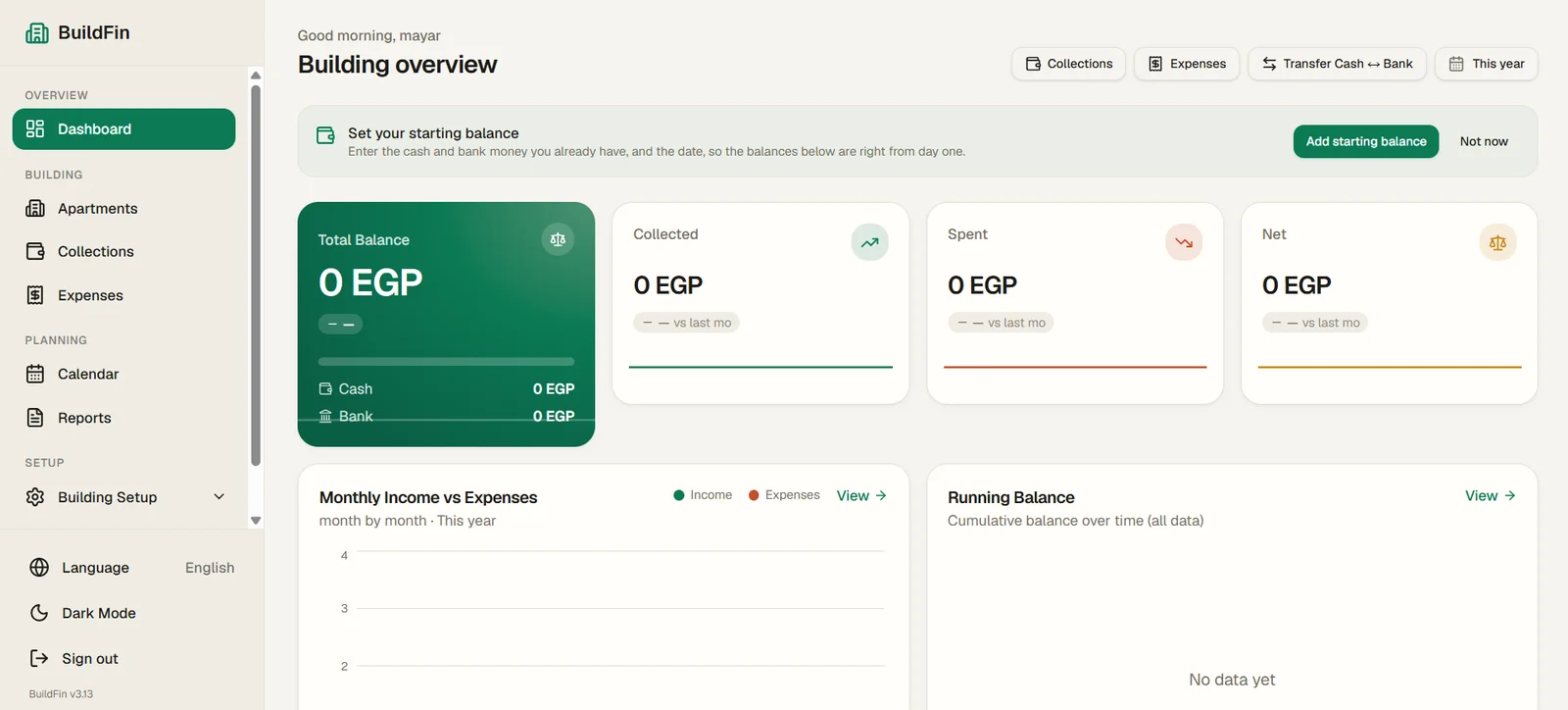Click the Reports document icon
Screen dimensions: 1568x710
(x=35, y=418)
